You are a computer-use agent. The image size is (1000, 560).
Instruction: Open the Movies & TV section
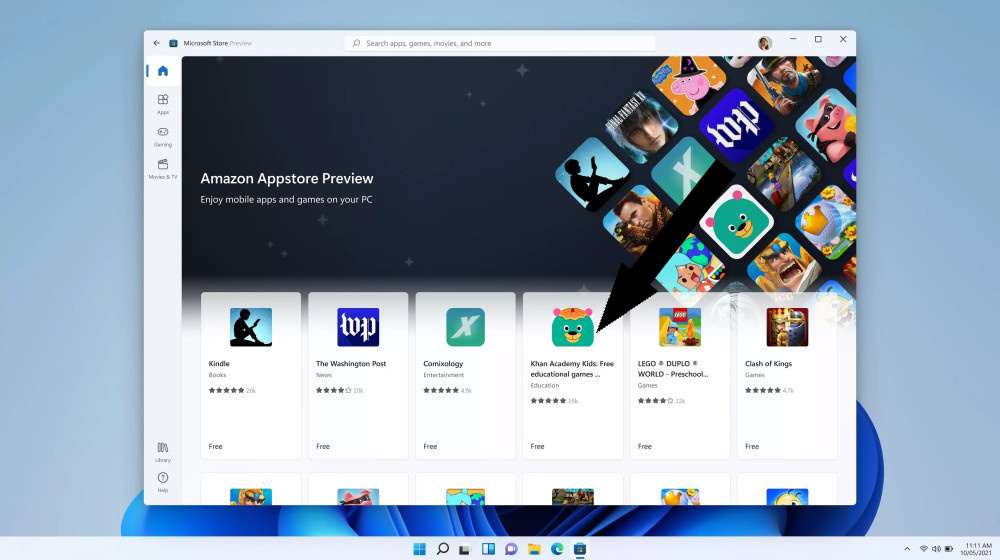pyautogui.click(x=163, y=169)
